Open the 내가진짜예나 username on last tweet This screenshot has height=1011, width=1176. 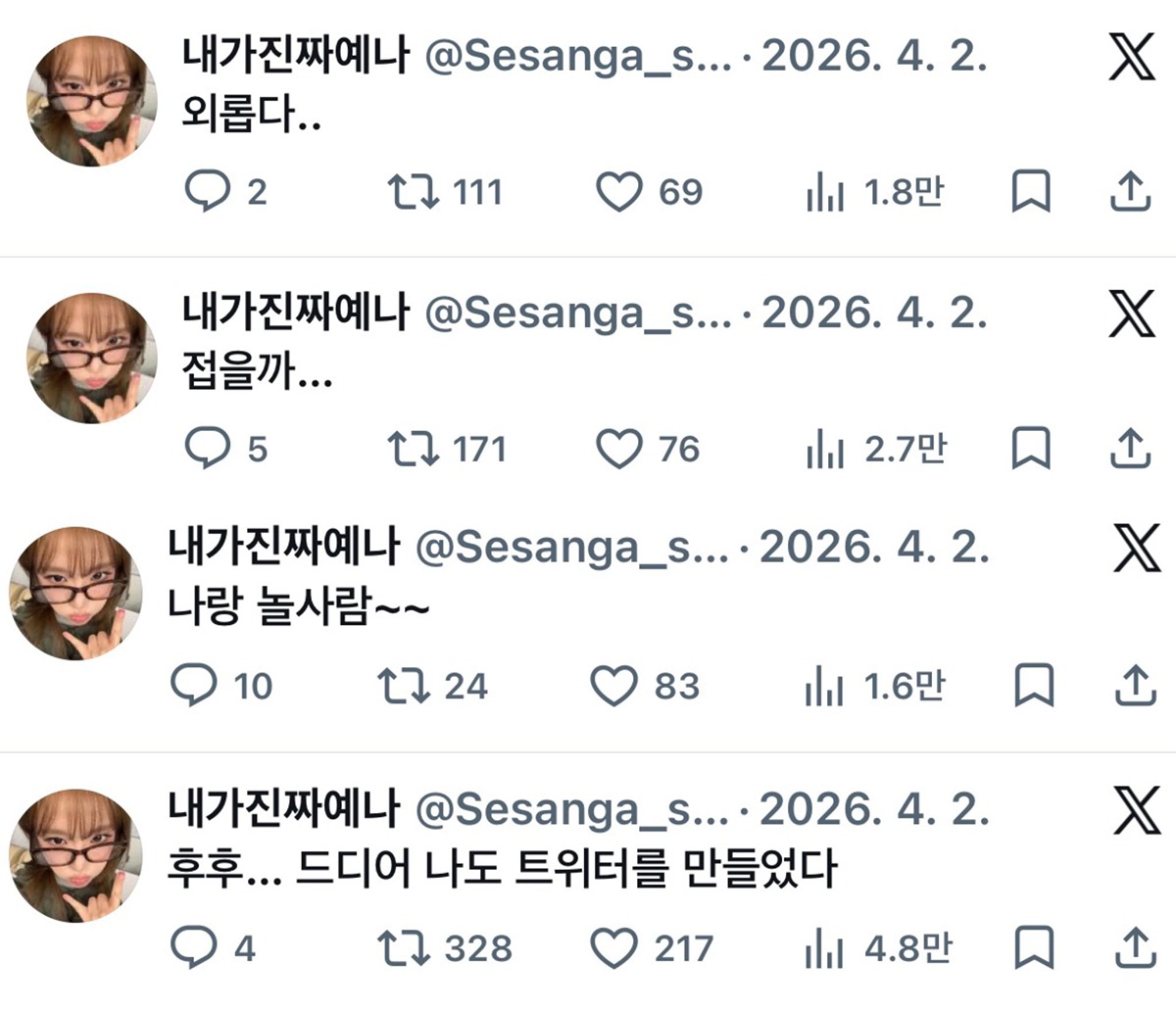[284, 809]
